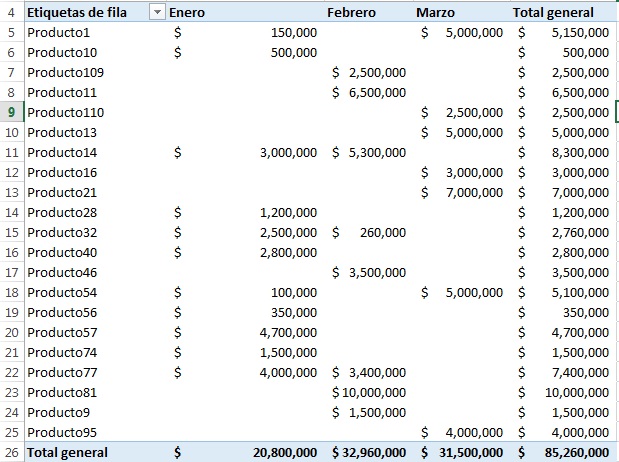This screenshot has height=462, width=619.
Task: Select row header number 9
Action: (x=12, y=112)
